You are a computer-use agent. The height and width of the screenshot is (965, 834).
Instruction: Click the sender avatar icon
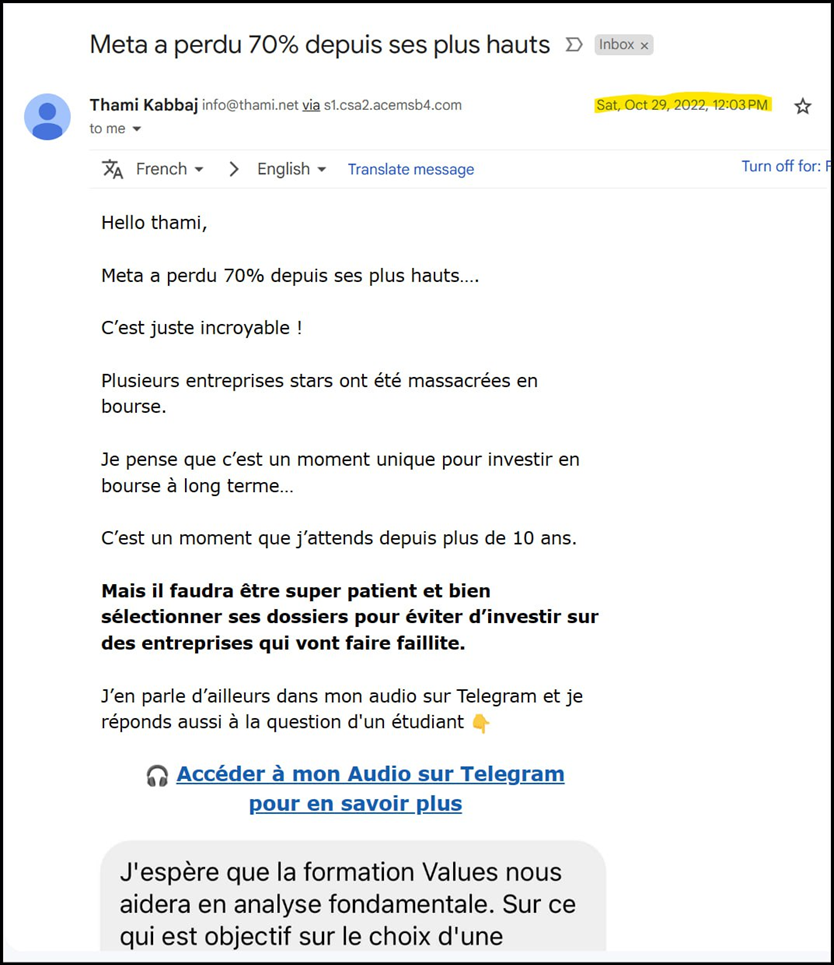click(47, 117)
